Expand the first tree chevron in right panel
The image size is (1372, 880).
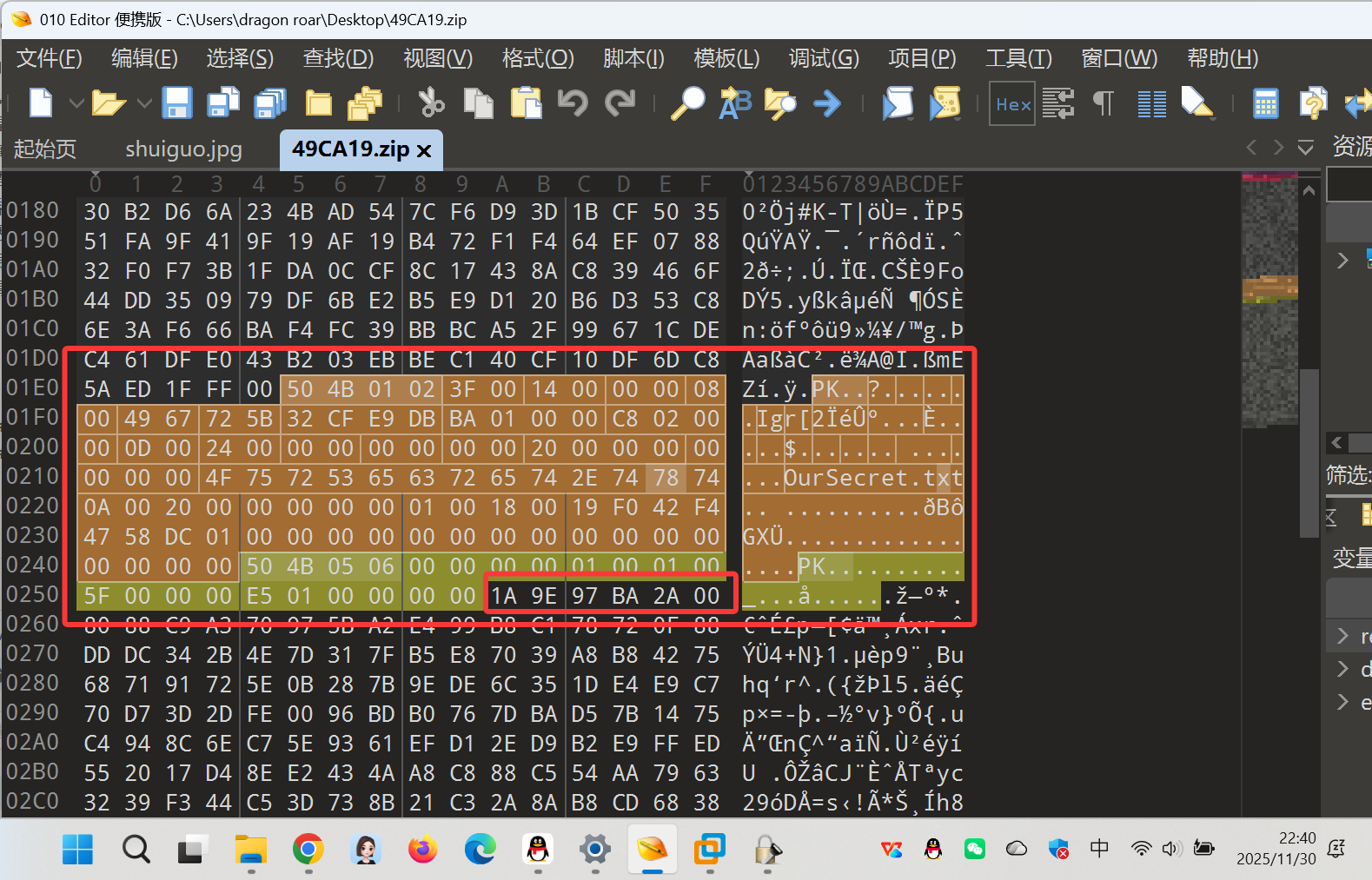coord(1342,260)
